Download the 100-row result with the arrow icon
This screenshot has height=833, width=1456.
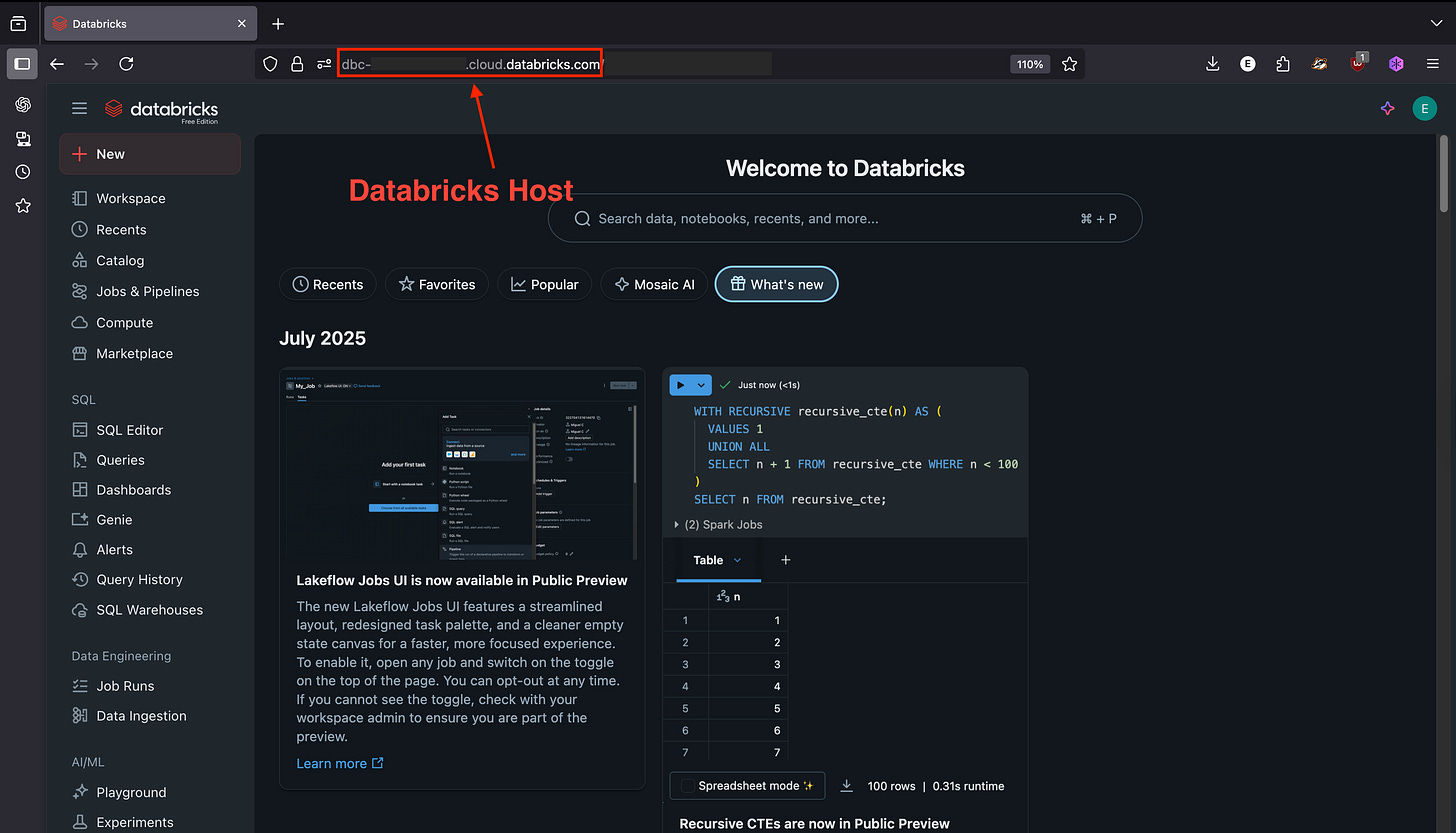(x=846, y=786)
